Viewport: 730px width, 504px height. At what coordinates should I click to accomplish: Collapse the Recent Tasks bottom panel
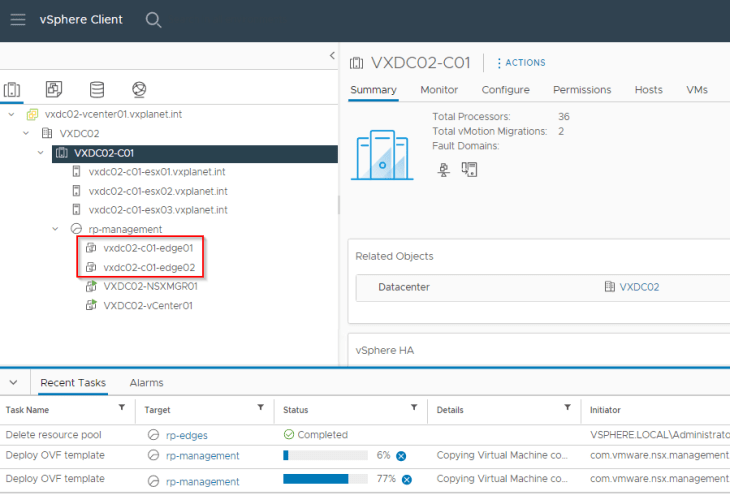tap(14, 383)
